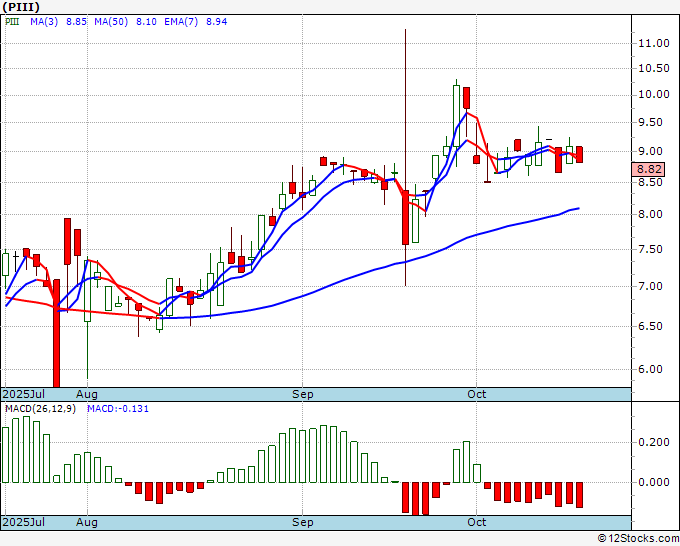680x546 pixels.
Task: Click the last red MACD histogram bar
Action: click(x=579, y=495)
